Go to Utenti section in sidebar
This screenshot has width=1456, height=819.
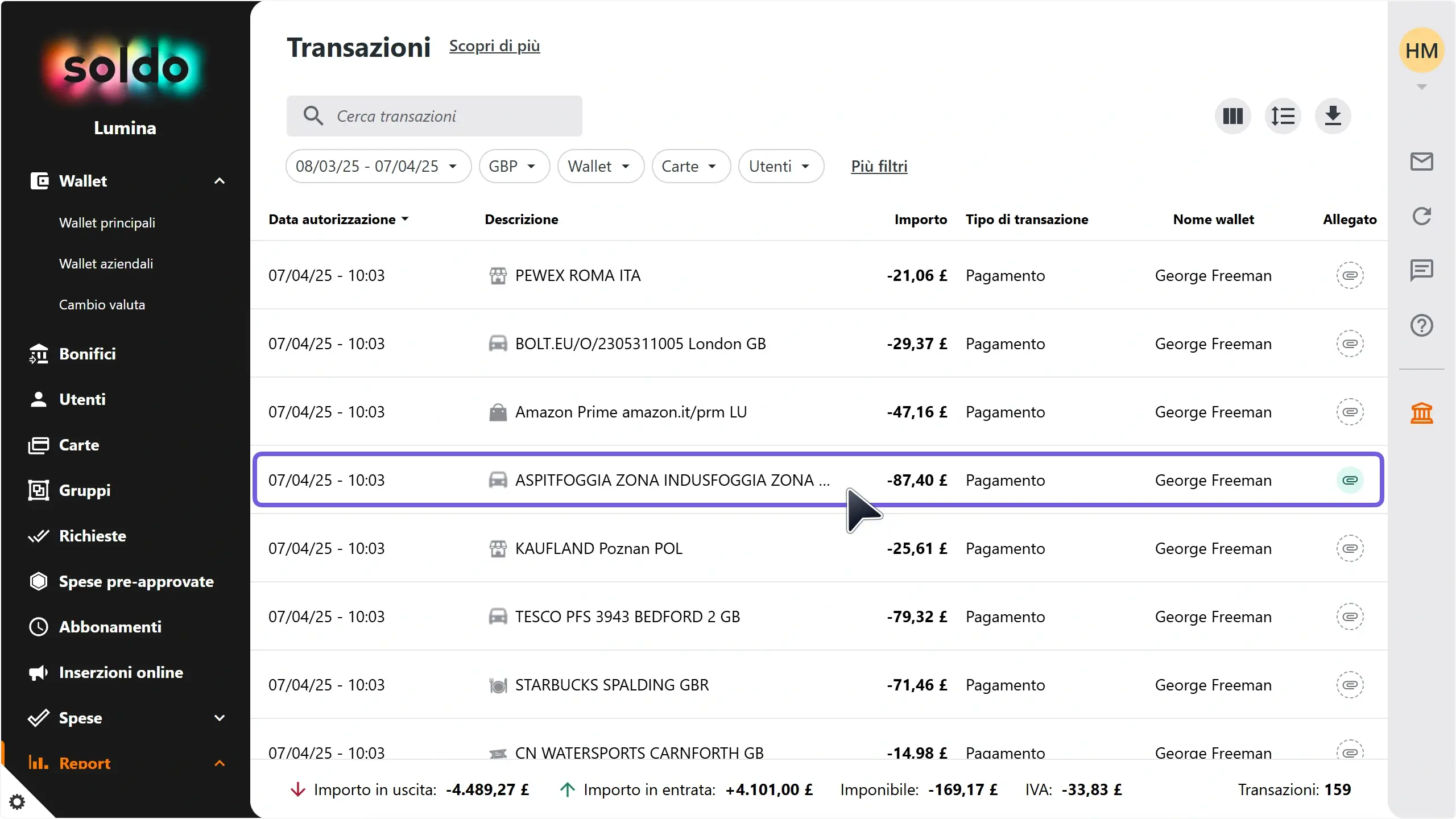point(82,399)
